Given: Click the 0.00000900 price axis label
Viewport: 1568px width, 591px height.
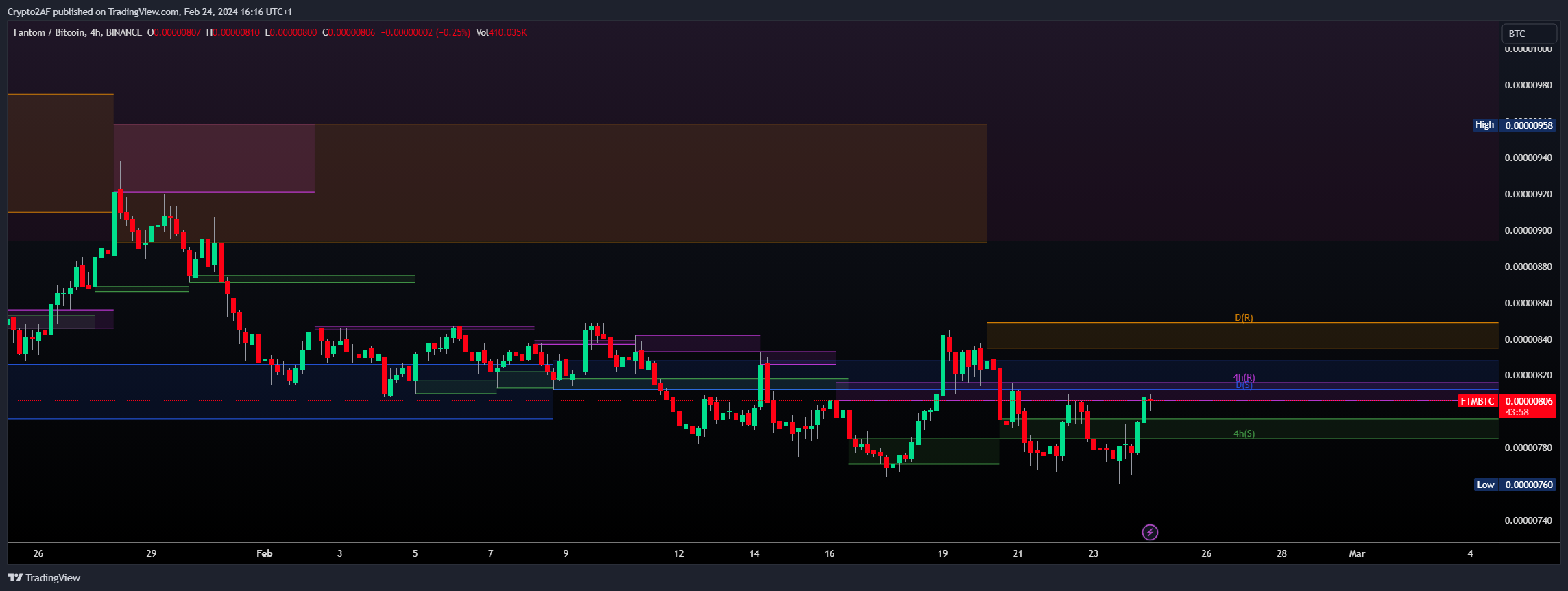Looking at the screenshot, I should coord(1527,230).
